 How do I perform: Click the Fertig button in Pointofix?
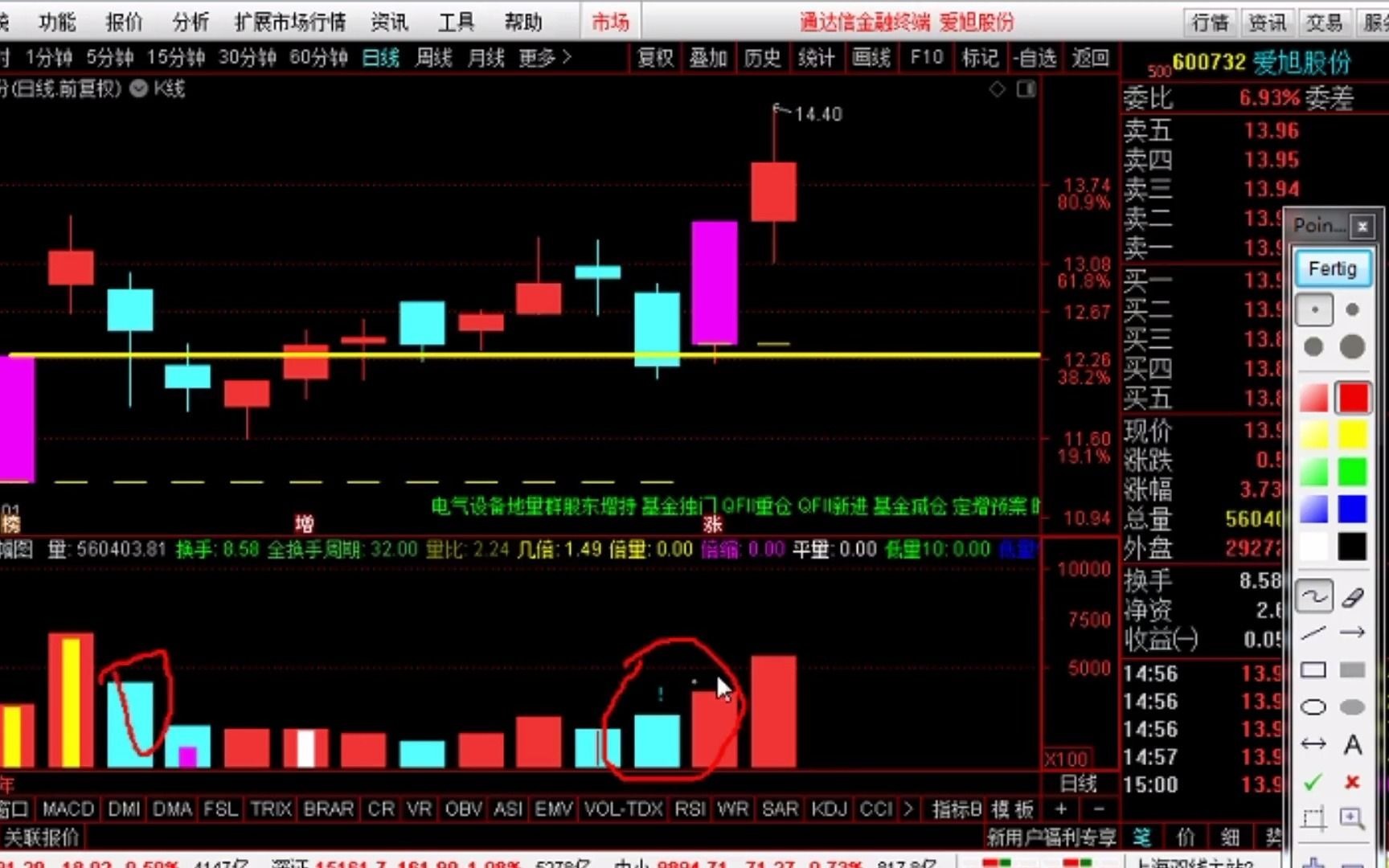1332,268
